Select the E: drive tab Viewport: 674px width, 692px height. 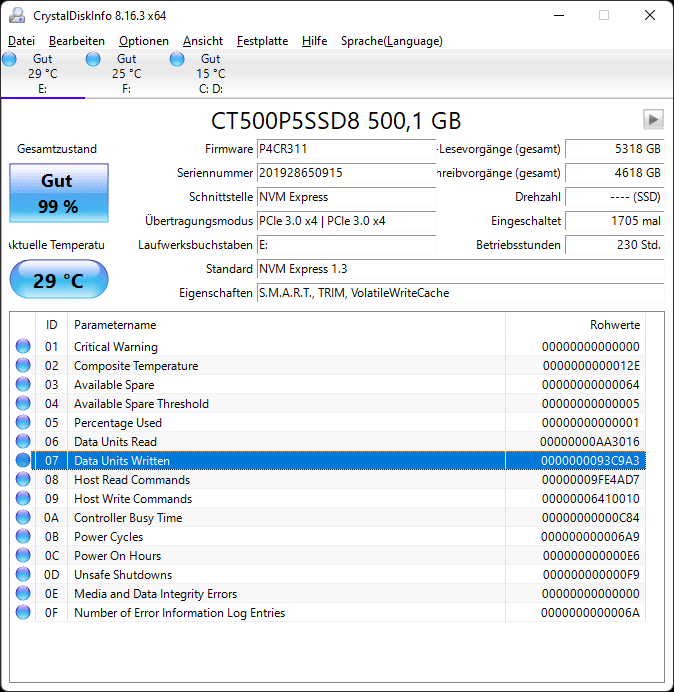pyautogui.click(x=42, y=74)
